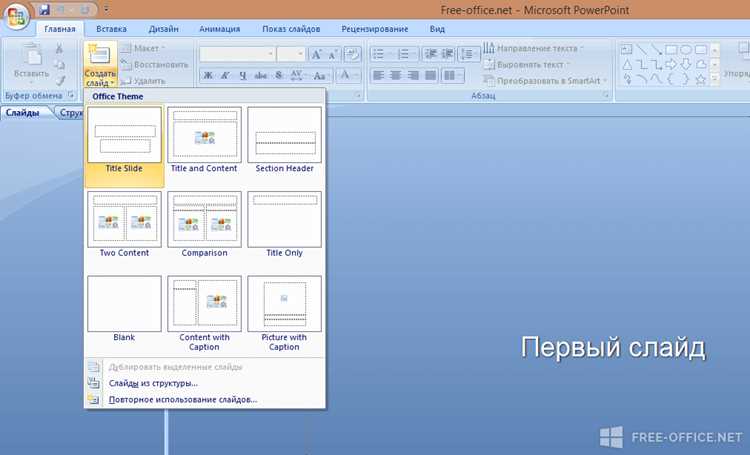
Task: Expand the shapes gallery more arrow
Action: pyautogui.click(x=715, y=78)
